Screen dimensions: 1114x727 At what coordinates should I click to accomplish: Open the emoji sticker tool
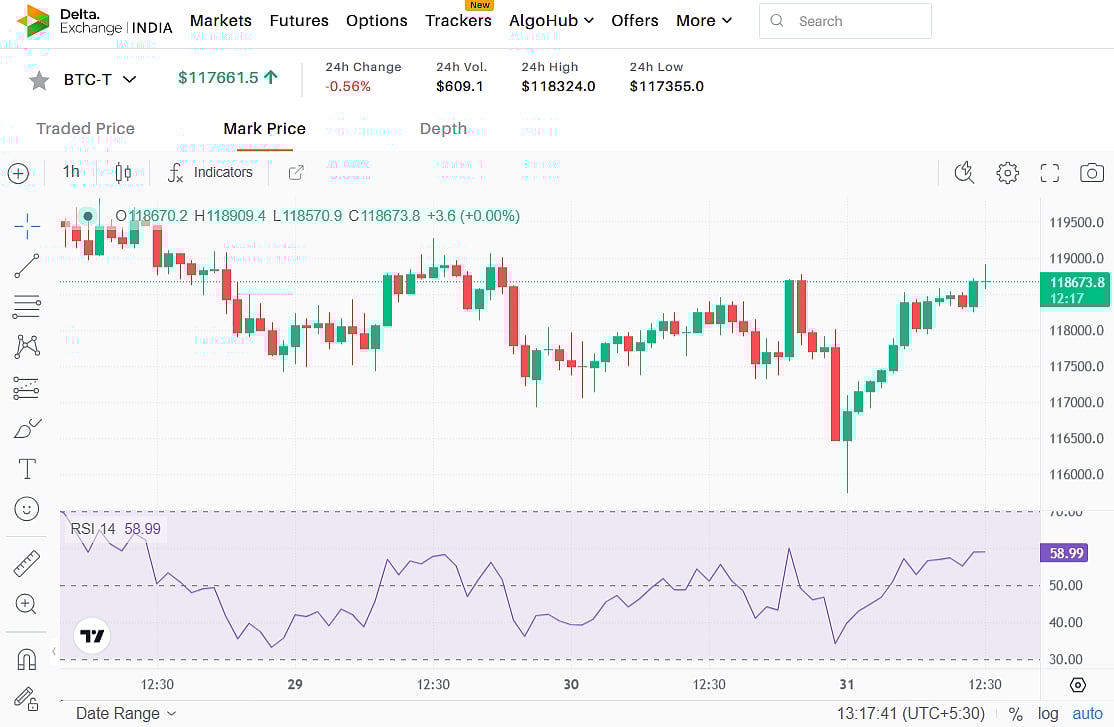[26, 509]
